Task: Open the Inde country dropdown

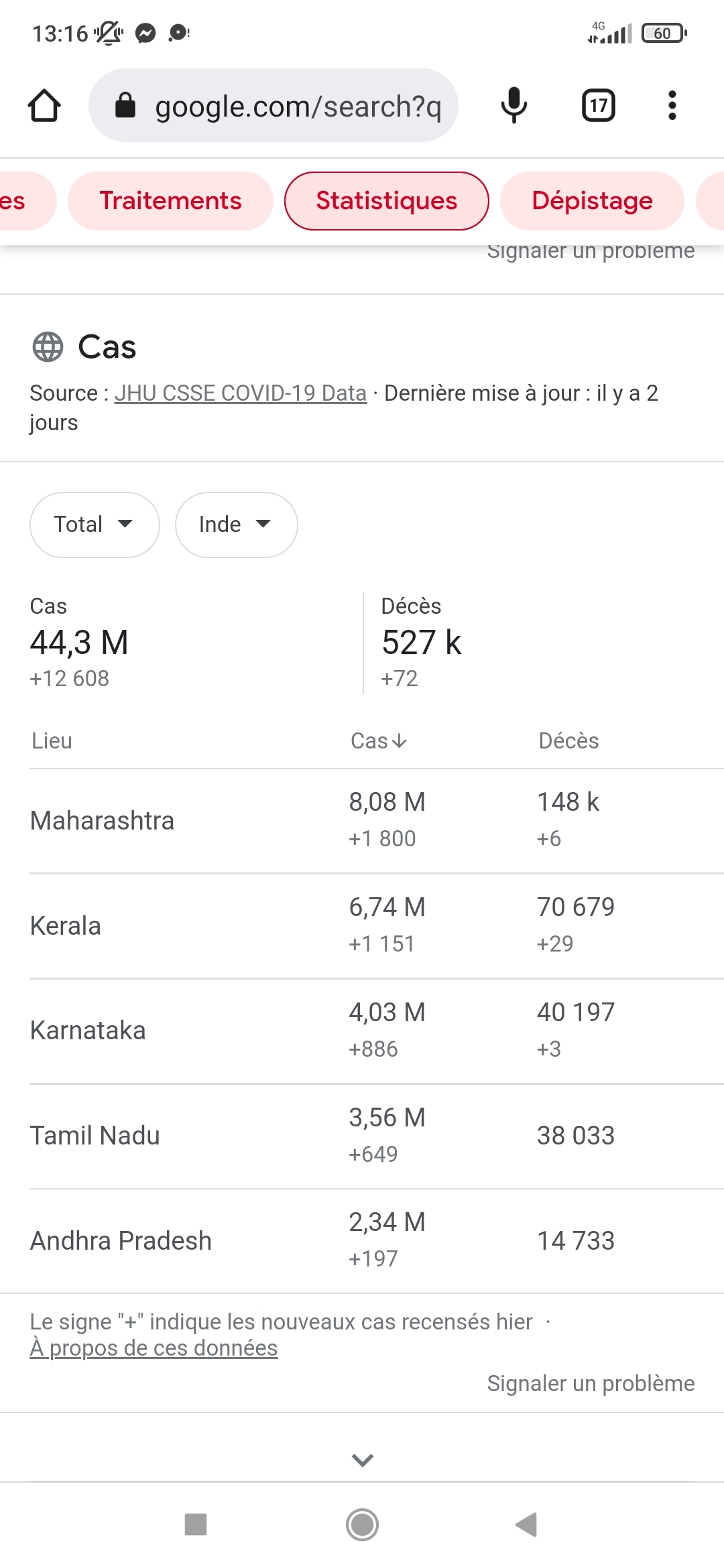Action: (236, 525)
